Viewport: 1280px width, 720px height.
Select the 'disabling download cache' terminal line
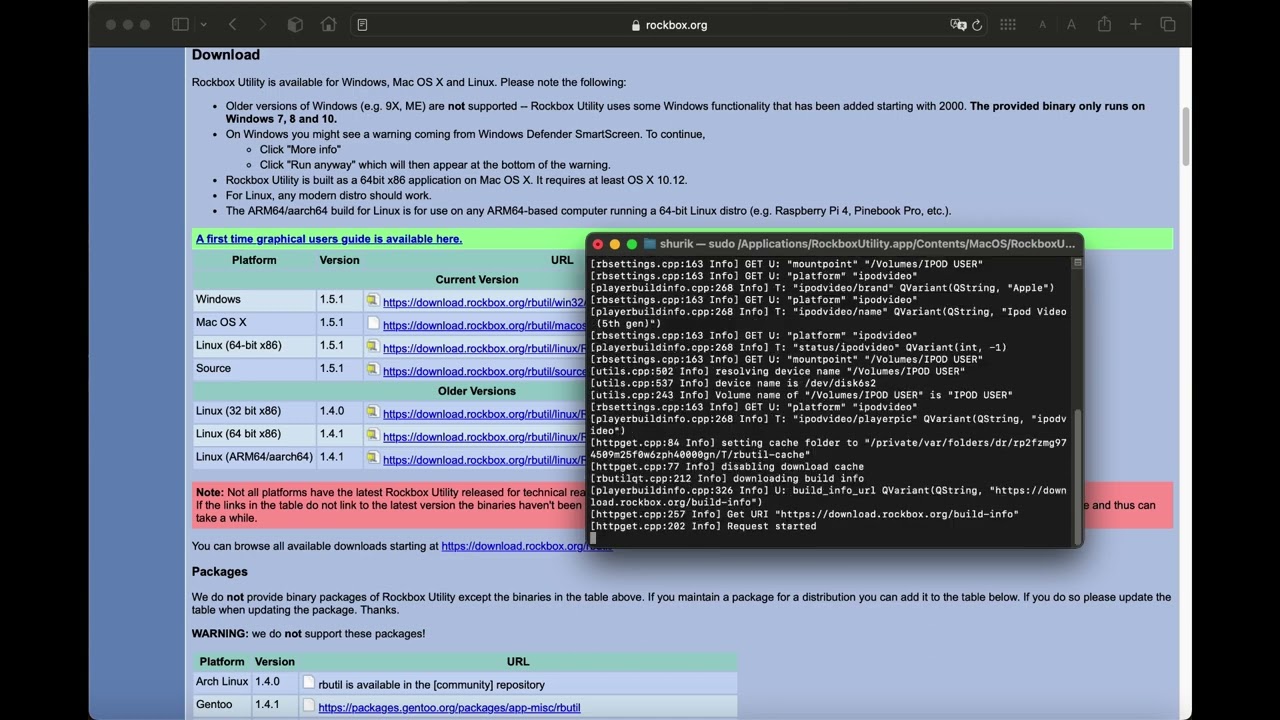pyautogui.click(x=727, y=466)
